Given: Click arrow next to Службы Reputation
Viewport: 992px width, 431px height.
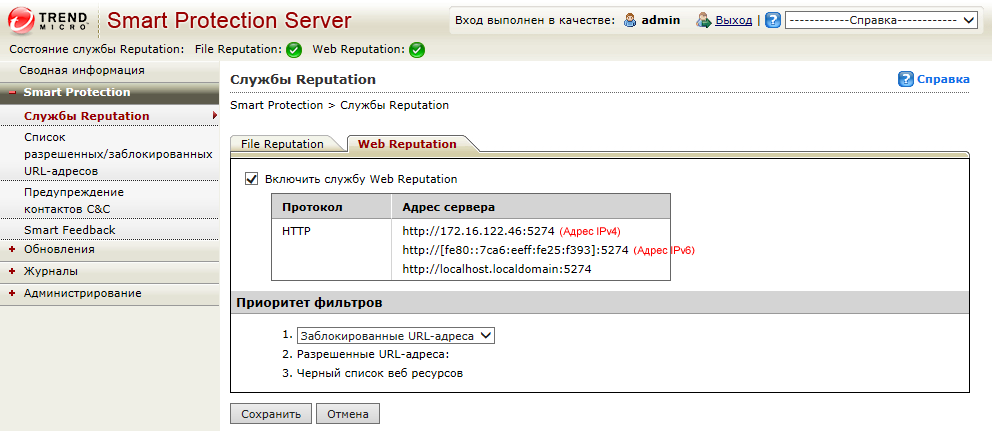Looking at the screenshot, I should (214, 116).
